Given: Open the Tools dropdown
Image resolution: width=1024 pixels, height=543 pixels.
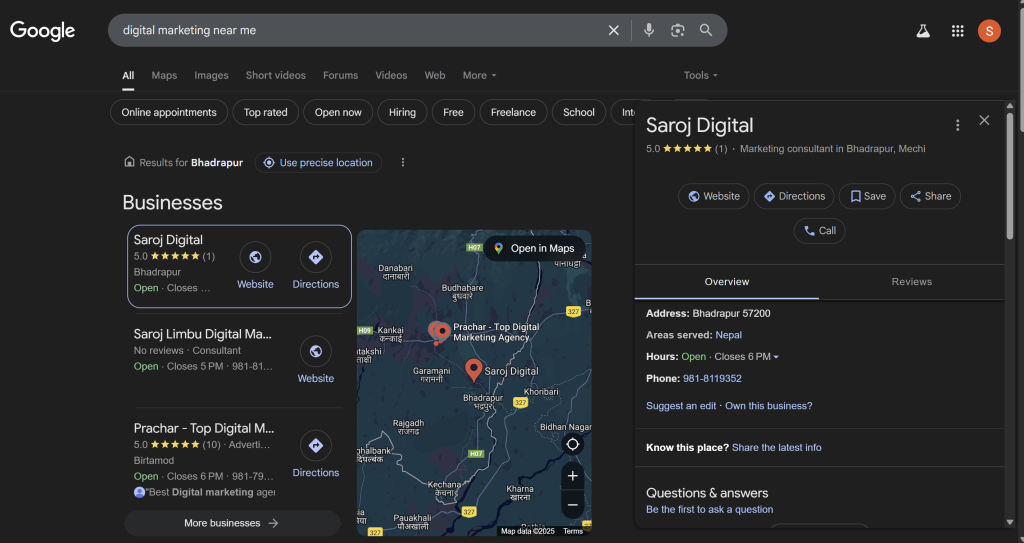Looking at the screenshot, I should point(700,75).
